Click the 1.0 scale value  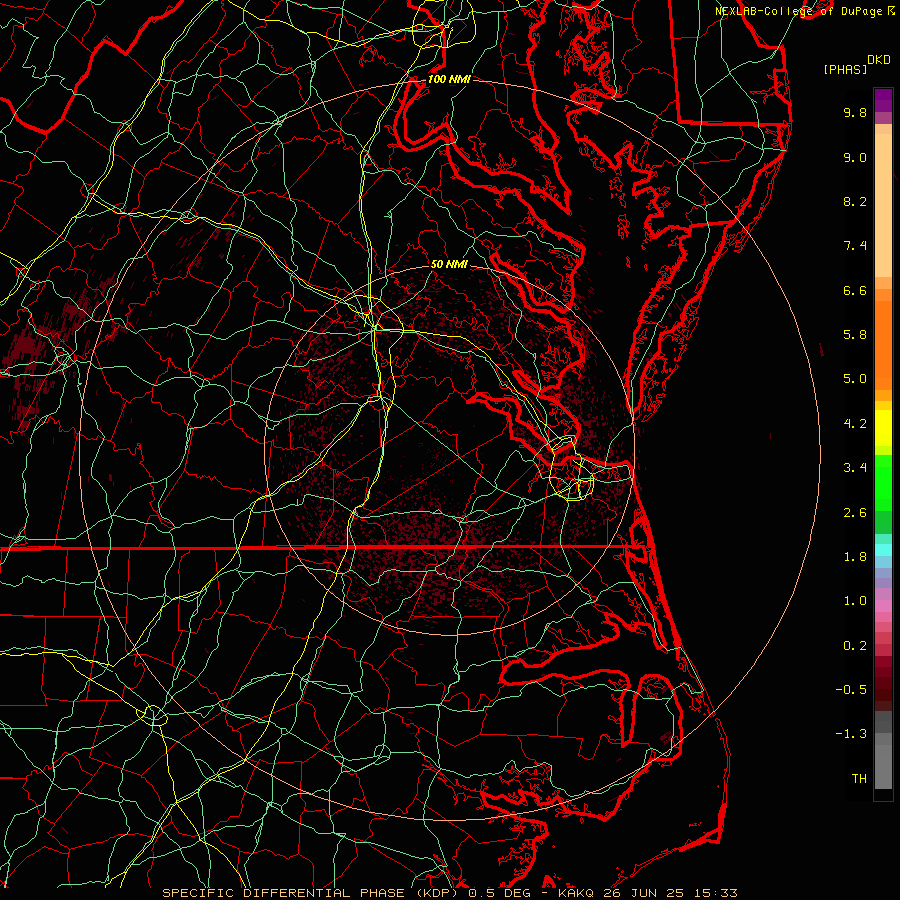[x=855, y=601]
